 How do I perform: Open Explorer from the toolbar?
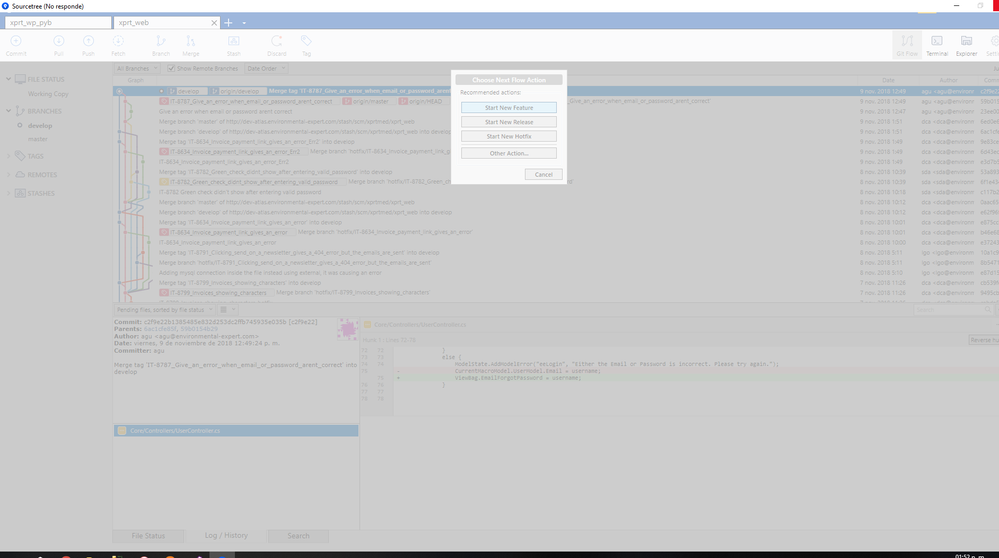[966, 45]
